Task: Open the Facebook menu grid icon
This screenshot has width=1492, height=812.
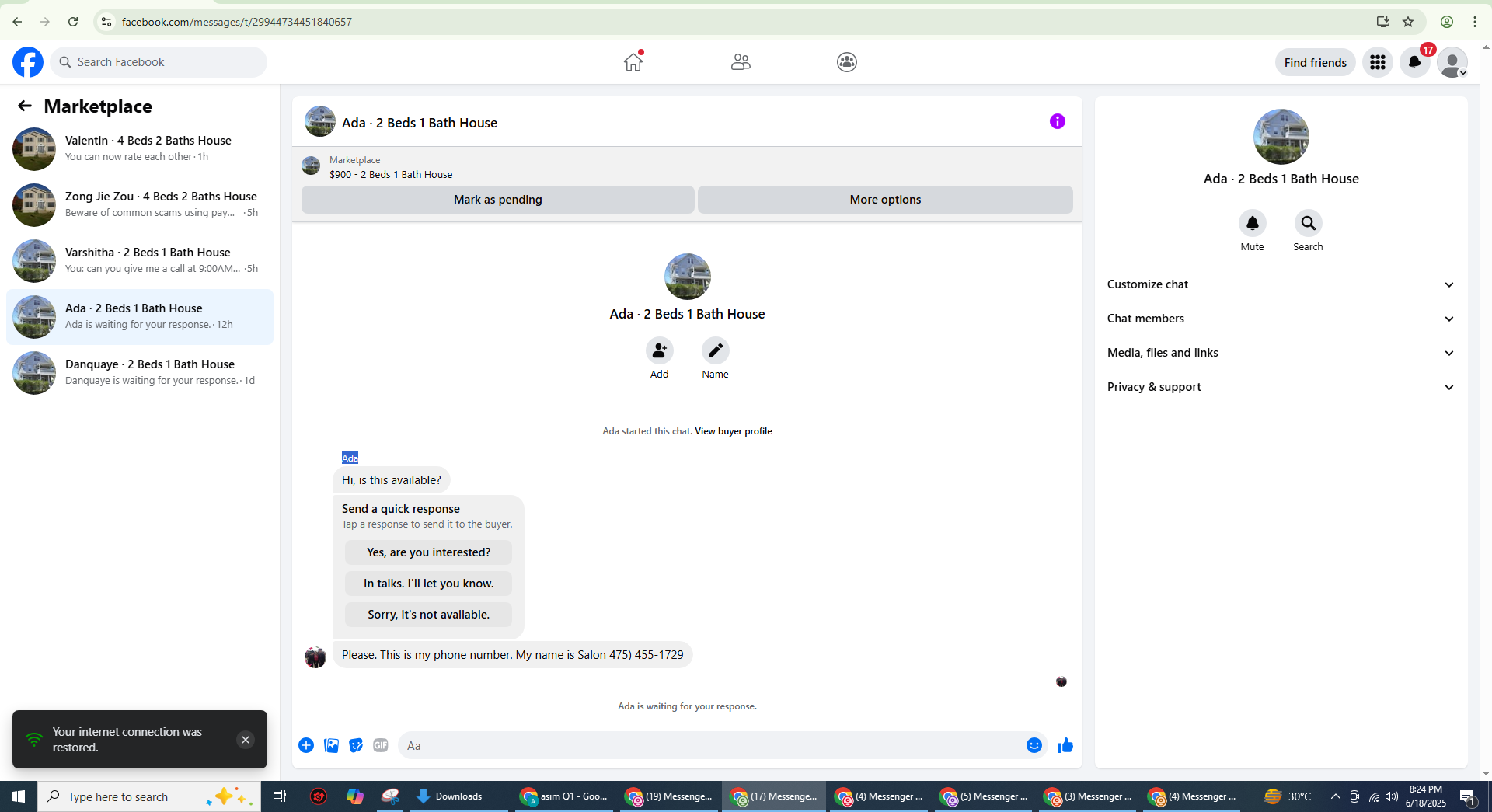Action: pos(1378,62)
